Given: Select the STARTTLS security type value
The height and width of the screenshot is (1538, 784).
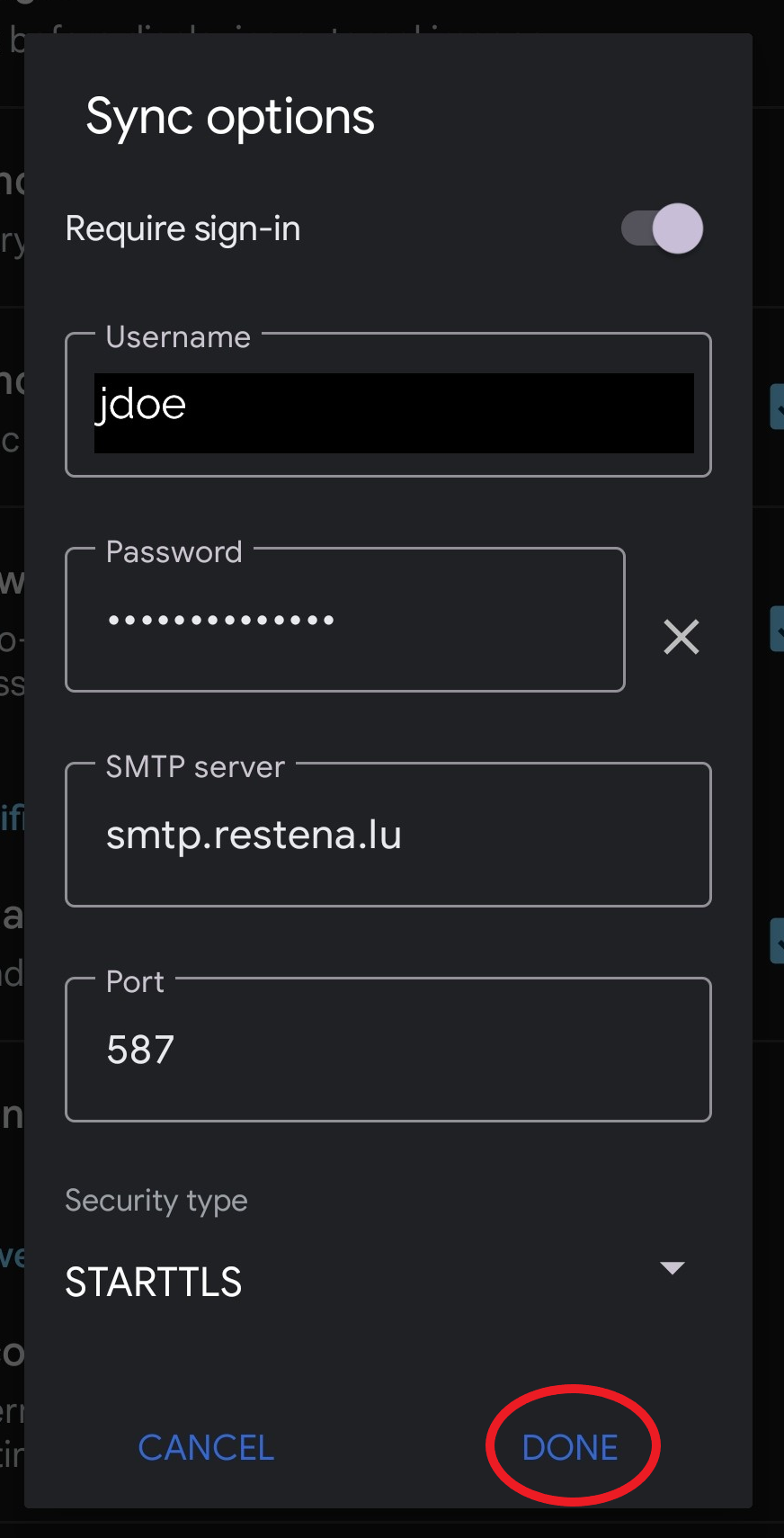Looking at the screenshot, I should (x=154, y=1282).
